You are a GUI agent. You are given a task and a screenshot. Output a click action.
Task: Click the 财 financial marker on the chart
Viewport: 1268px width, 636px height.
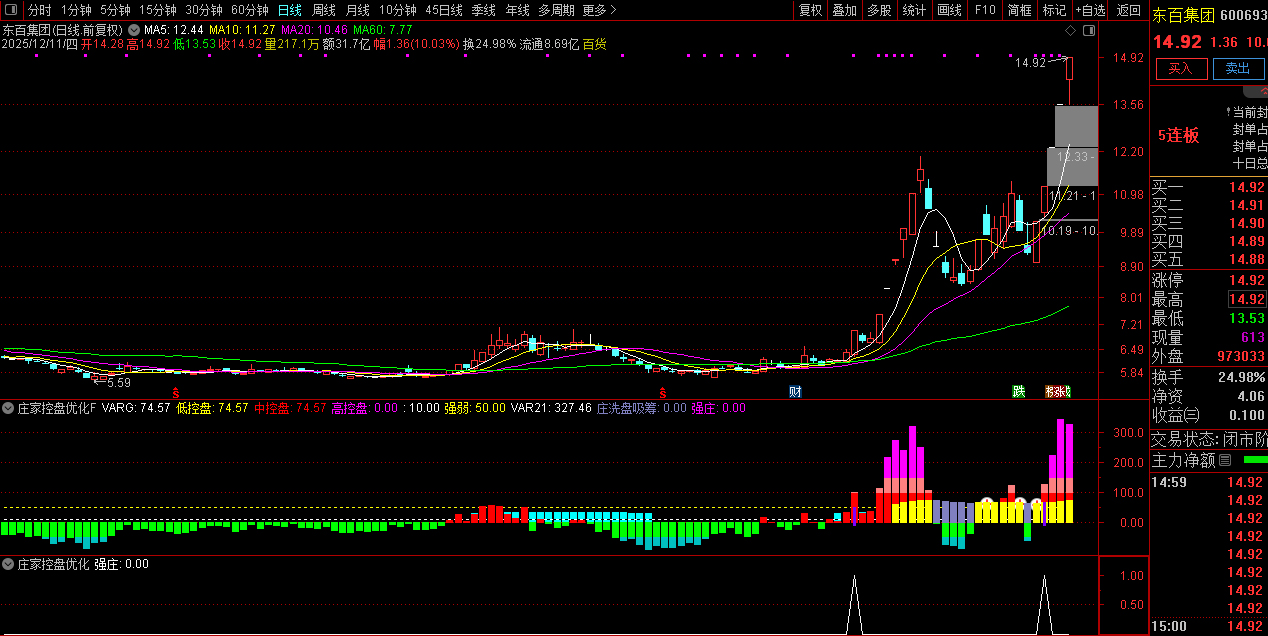coord(795,391)
